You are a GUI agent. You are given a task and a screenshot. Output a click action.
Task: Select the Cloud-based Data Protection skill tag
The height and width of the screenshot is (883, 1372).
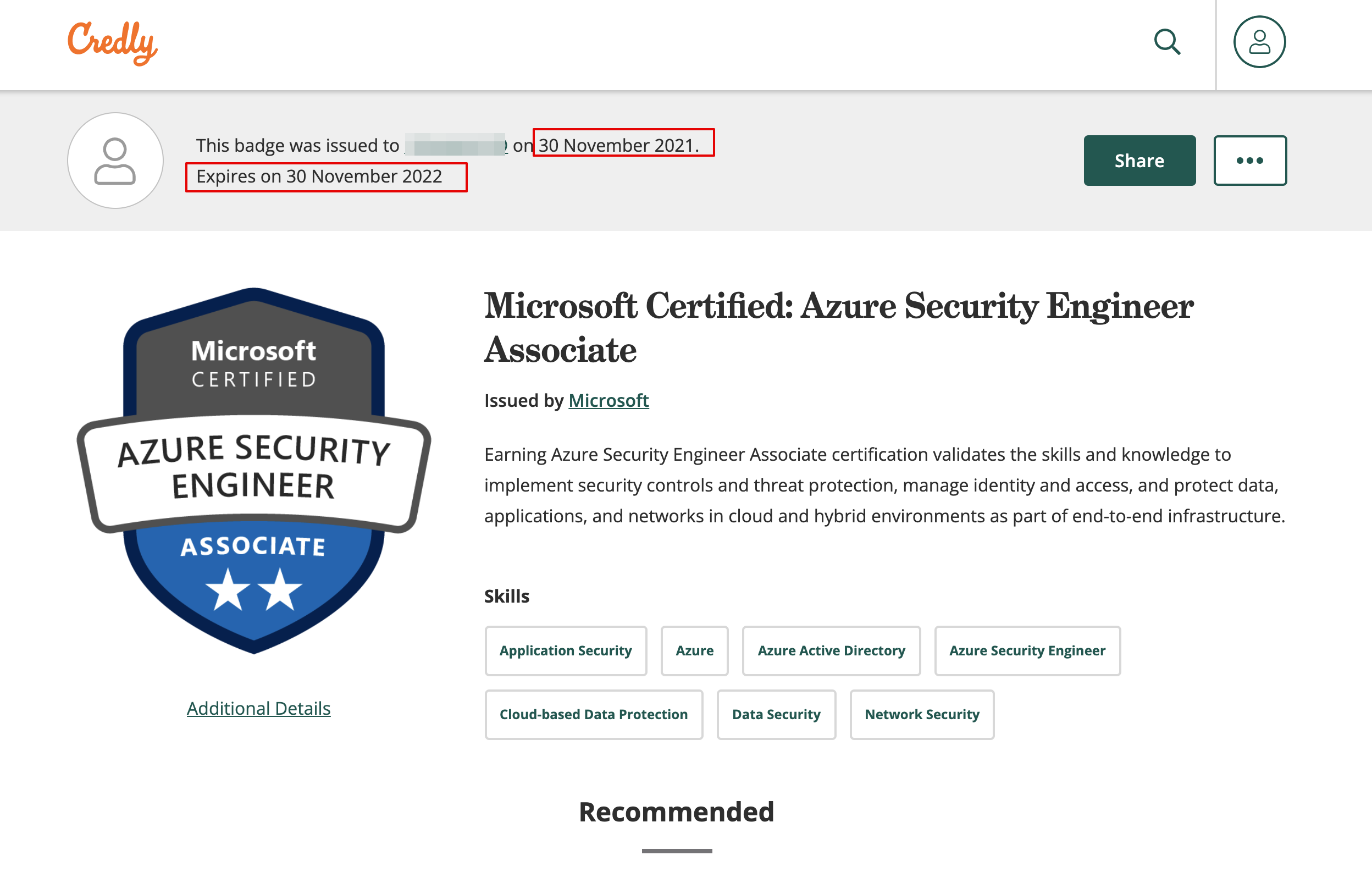coord(593,714)
